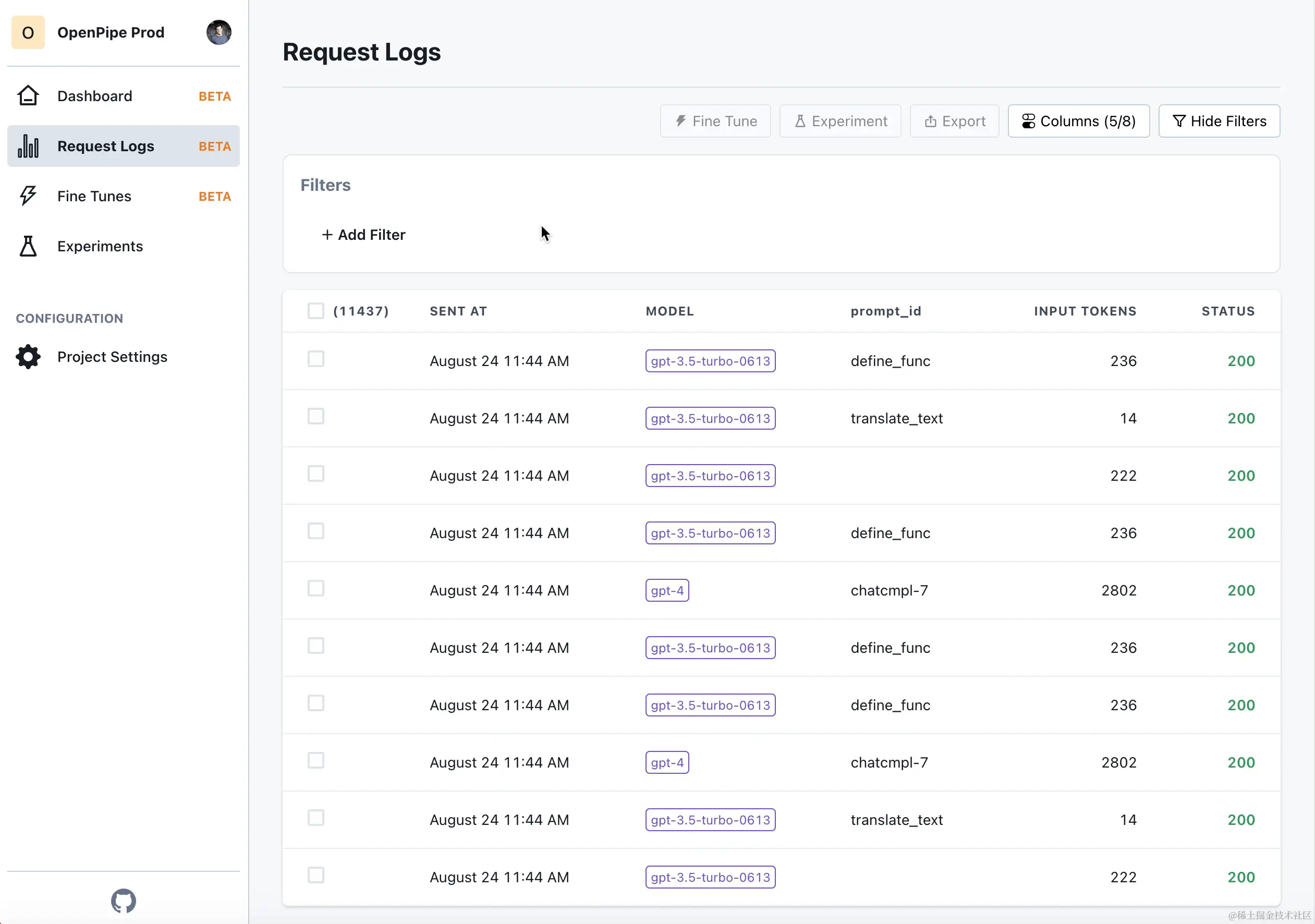Check the first define_func row checkbox
This screenshot has width=1315, height=924.
(x=315, y=359)
